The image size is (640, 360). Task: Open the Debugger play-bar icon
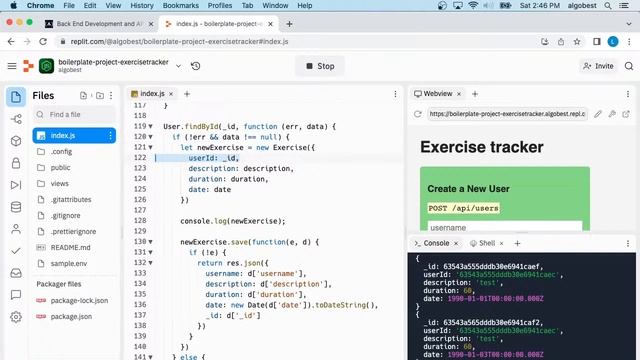click(16, 185)
